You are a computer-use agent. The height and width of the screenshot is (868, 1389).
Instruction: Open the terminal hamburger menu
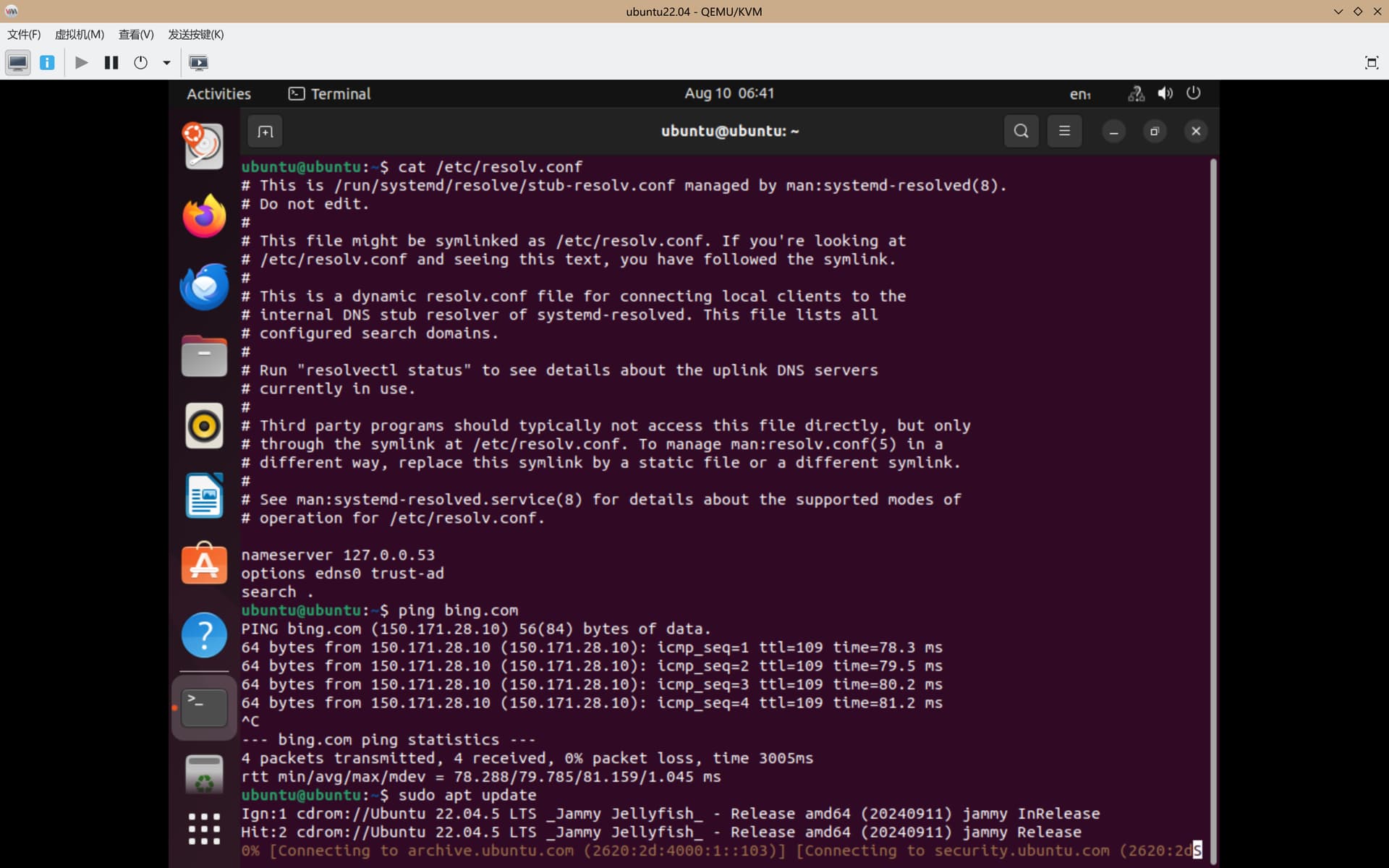click(x=1064, y=131)
